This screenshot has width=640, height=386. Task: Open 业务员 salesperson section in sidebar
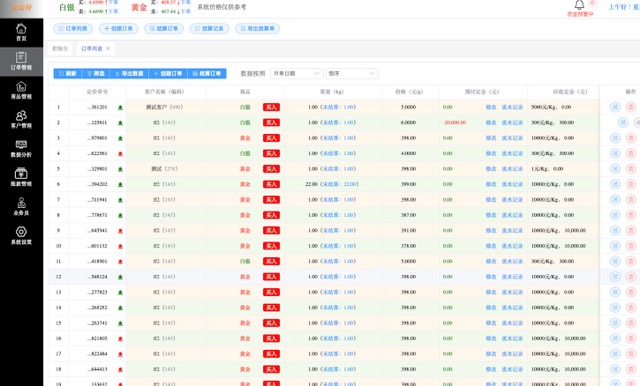[21, 207]
